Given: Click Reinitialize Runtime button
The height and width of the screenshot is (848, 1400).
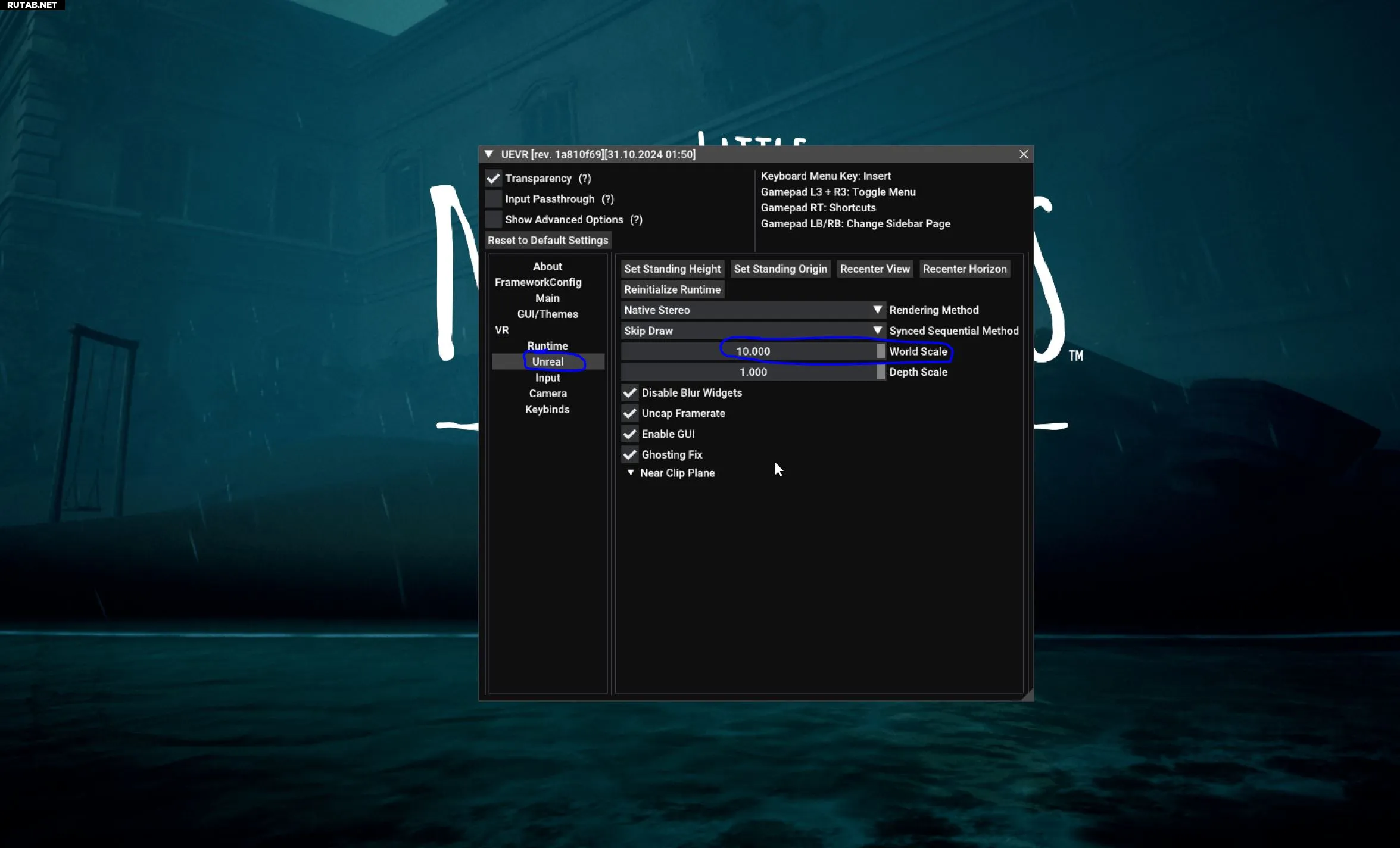Looking at the screenshot, I should point(672,289).
